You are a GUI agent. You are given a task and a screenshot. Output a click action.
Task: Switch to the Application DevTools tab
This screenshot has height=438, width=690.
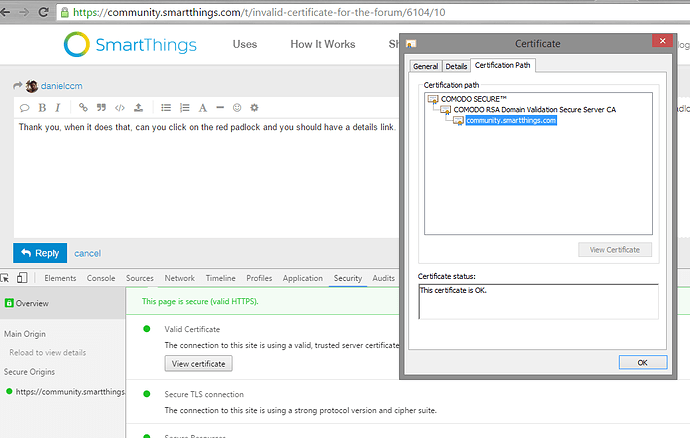[303, 278]
